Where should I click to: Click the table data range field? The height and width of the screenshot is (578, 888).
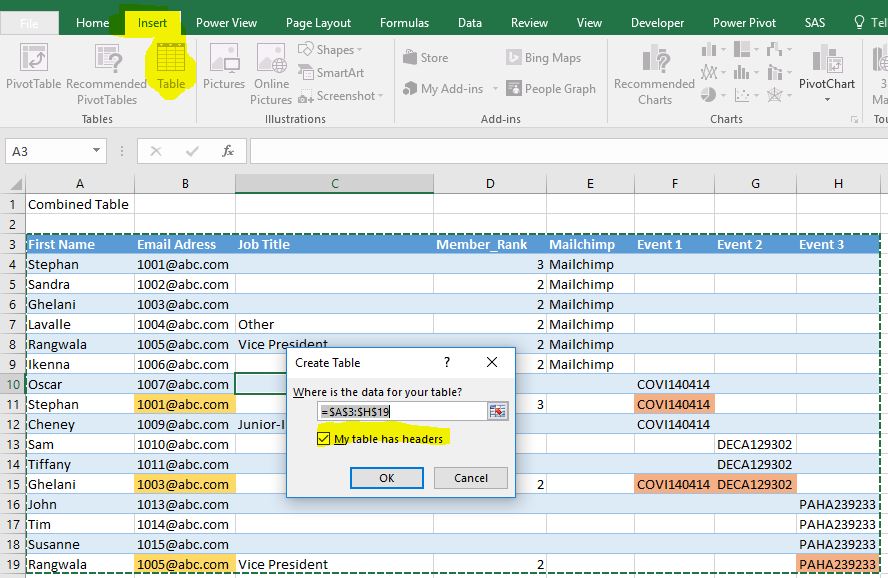point(402,412)
